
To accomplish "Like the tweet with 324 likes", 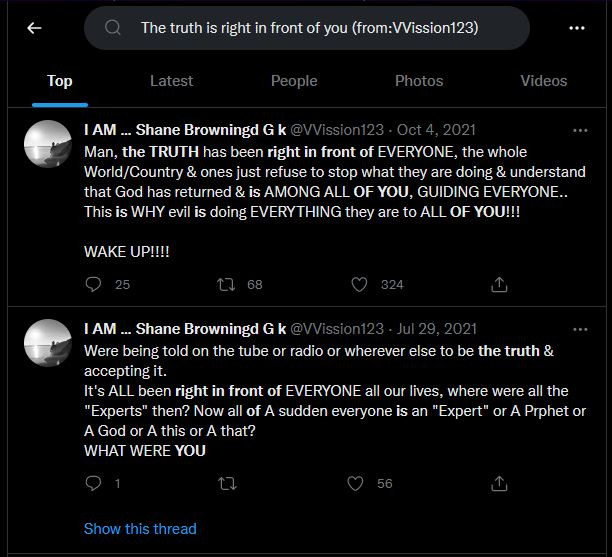I will pyautogui.click(x=360, y=284).
